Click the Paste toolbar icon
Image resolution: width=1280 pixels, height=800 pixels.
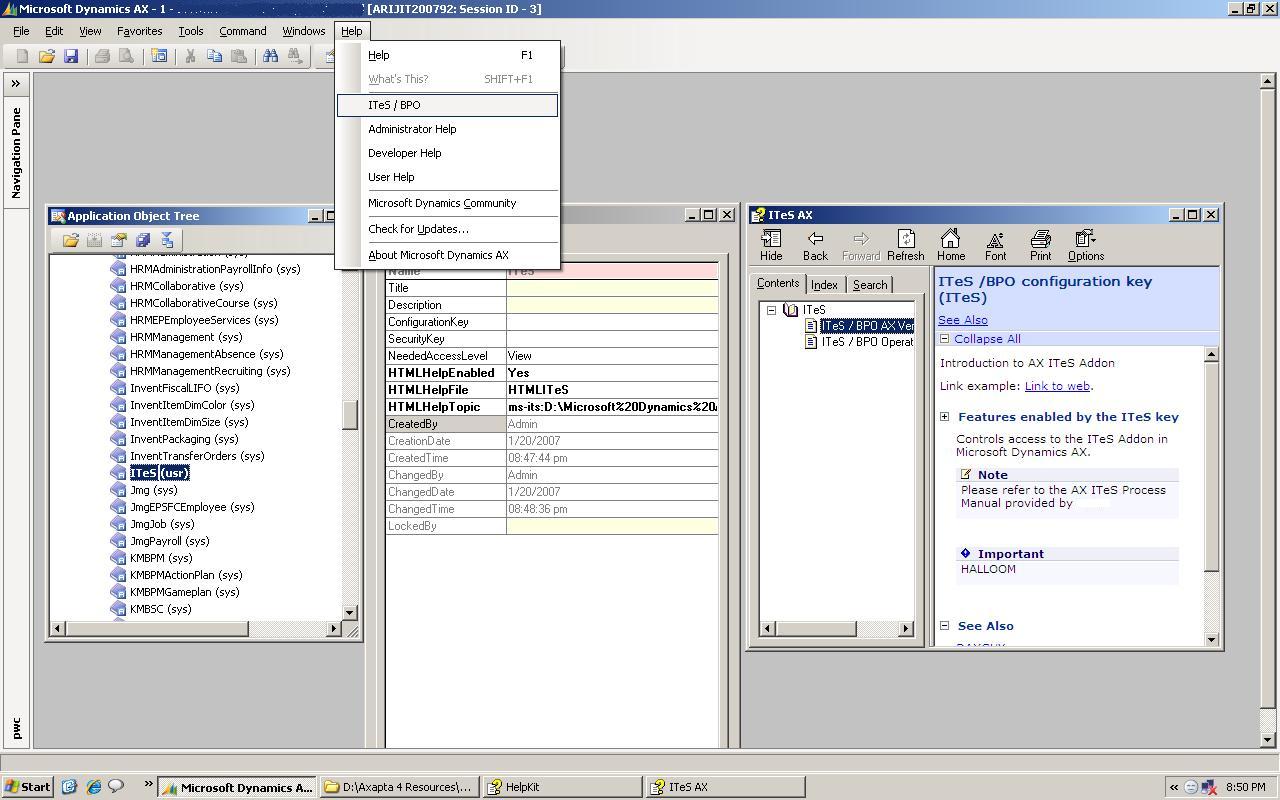[238, 56]
